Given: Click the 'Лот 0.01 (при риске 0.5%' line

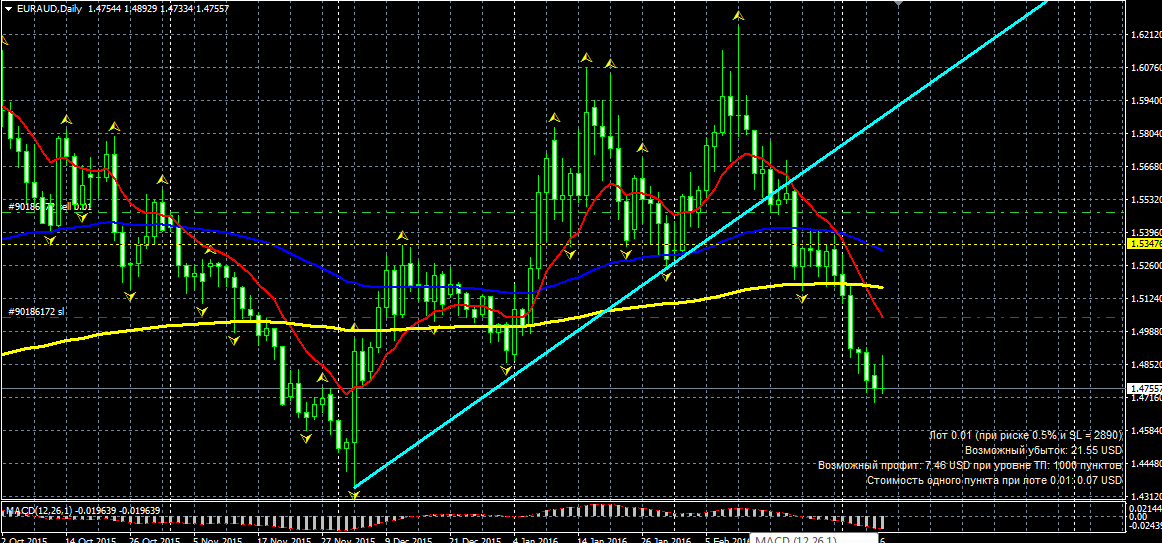Looking at the screenshot, I should coord(1026,436).
